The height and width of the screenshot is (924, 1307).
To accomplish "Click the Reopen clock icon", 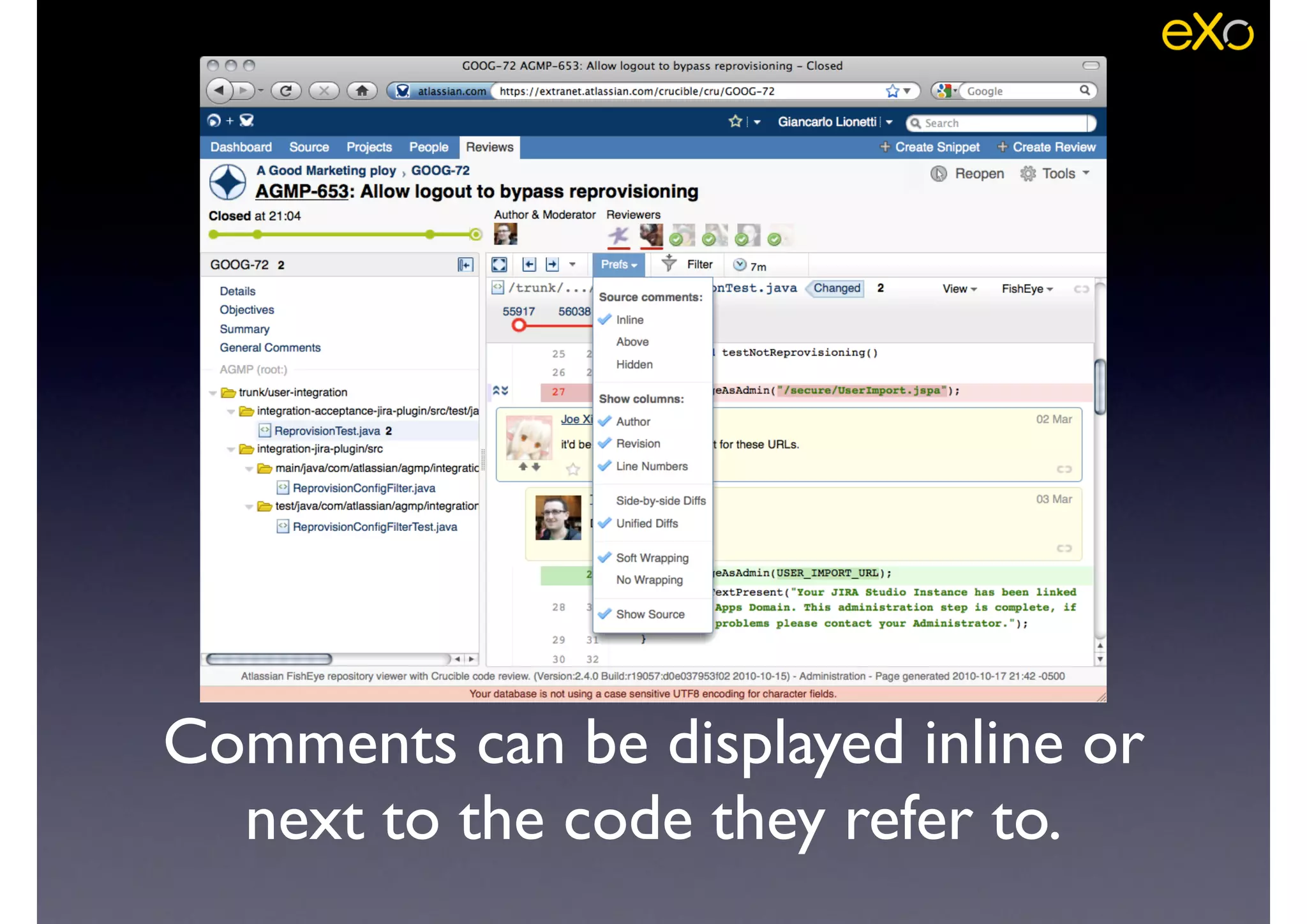I will (x=939, y=174).
